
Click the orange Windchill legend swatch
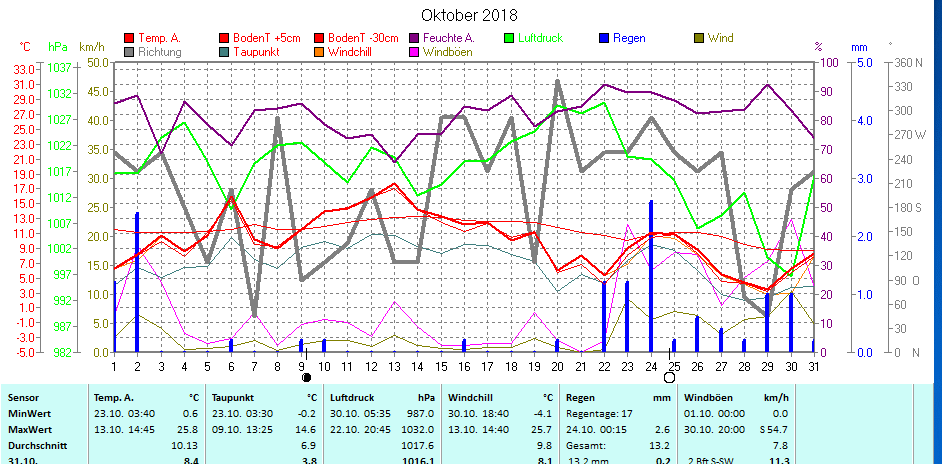pyautogui.click(x=319, y=52)
